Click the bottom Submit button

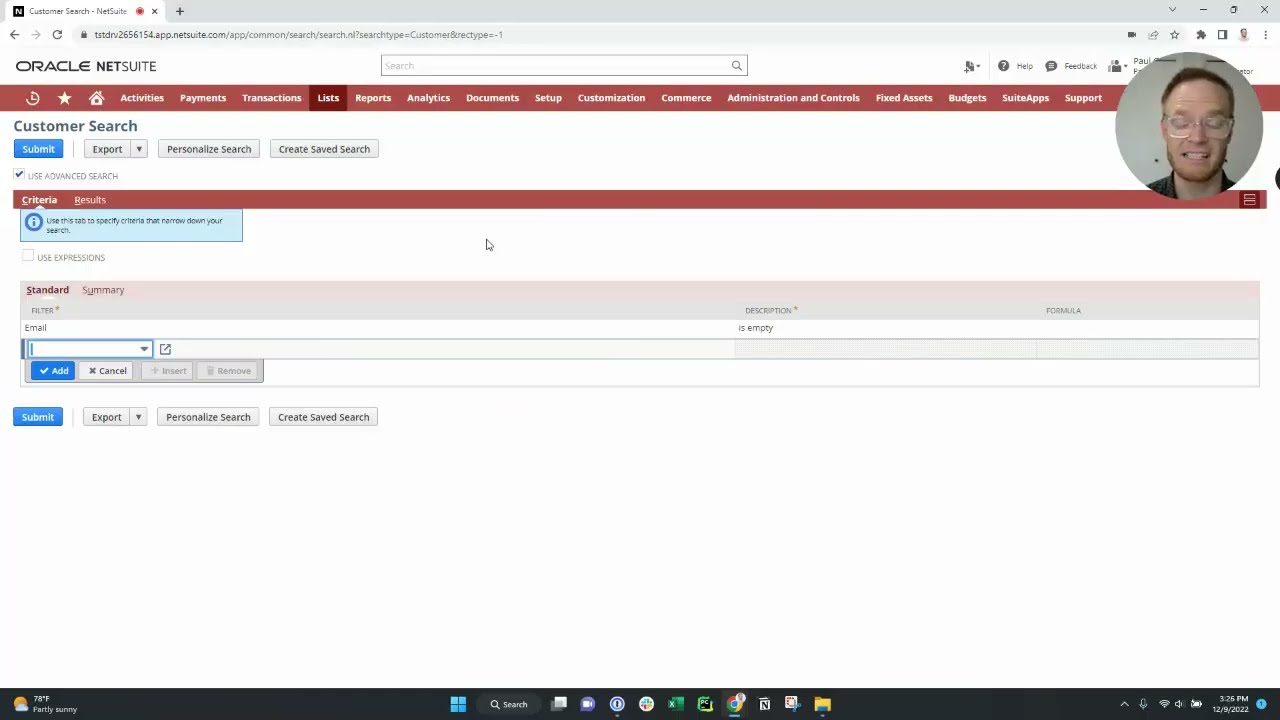38,417
